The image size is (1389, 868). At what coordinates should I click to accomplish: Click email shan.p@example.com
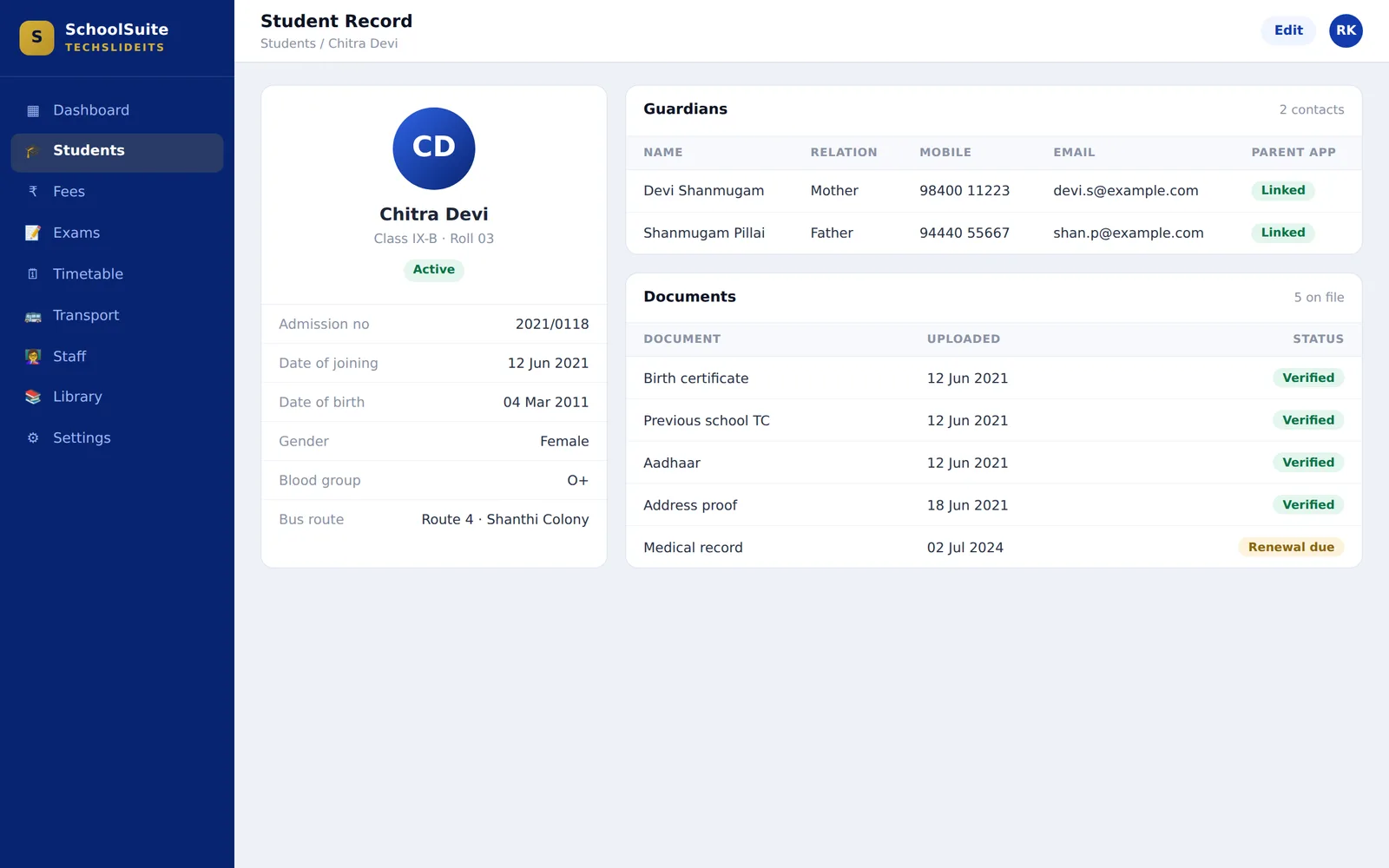coord(1129,233)
